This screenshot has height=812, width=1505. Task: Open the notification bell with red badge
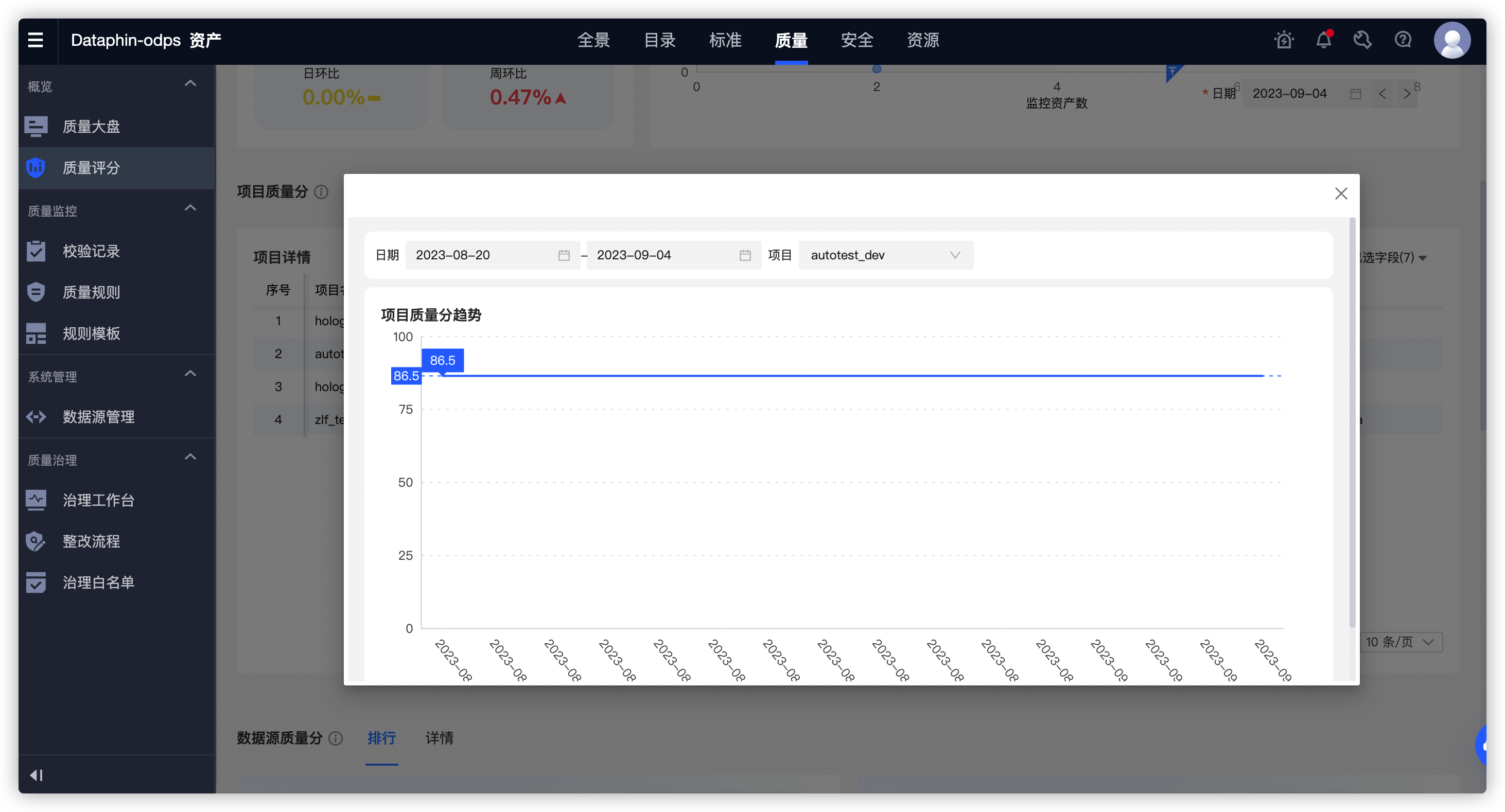click(1323, 40)
